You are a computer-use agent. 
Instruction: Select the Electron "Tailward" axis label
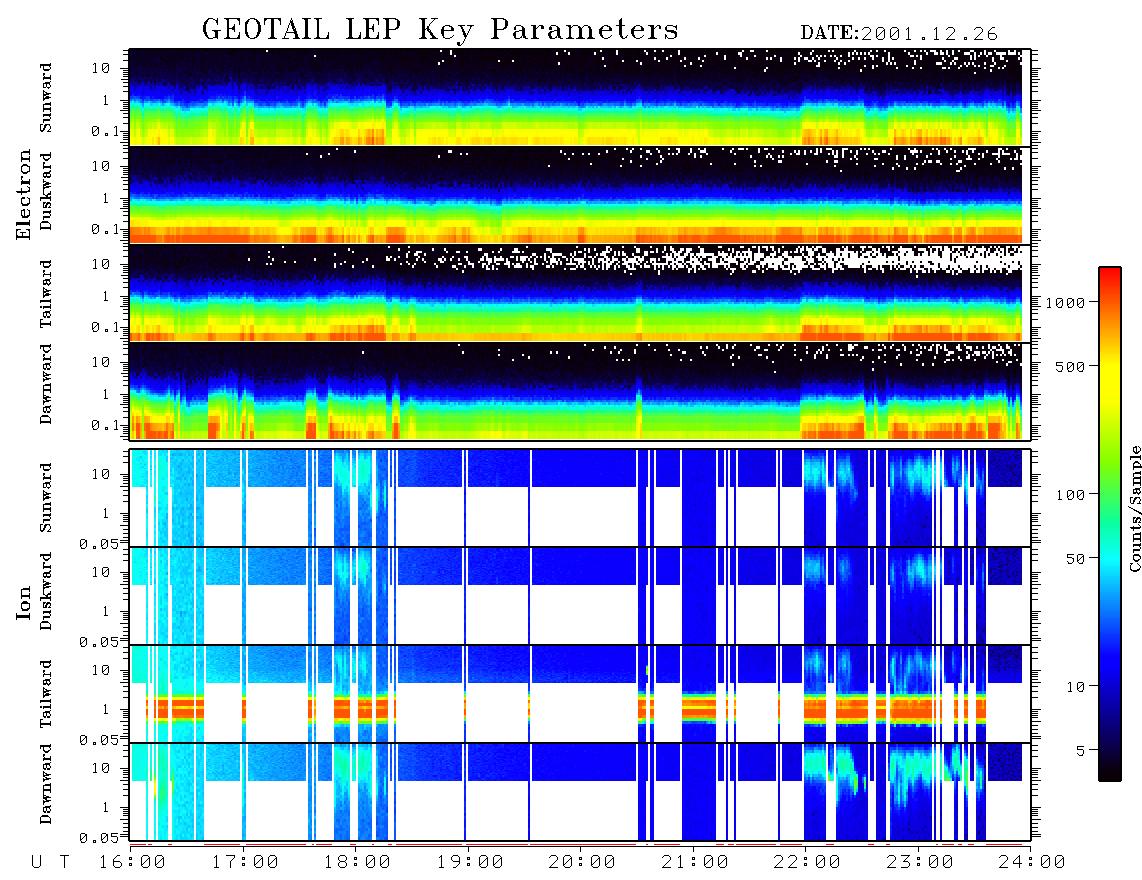[x=46, y=294]
